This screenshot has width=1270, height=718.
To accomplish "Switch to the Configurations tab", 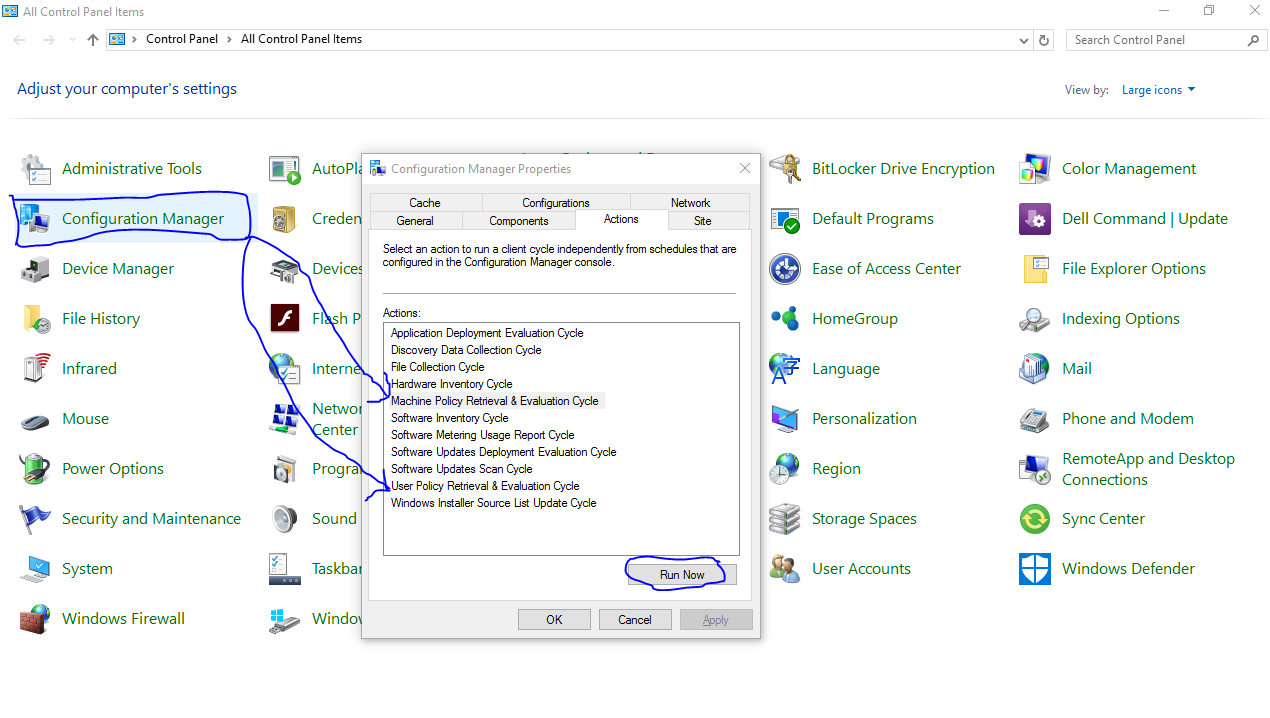I will (x=556, y=203).
